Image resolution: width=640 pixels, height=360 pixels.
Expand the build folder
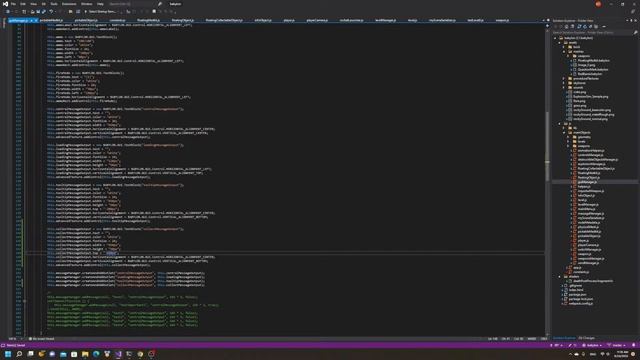(564, 47)
